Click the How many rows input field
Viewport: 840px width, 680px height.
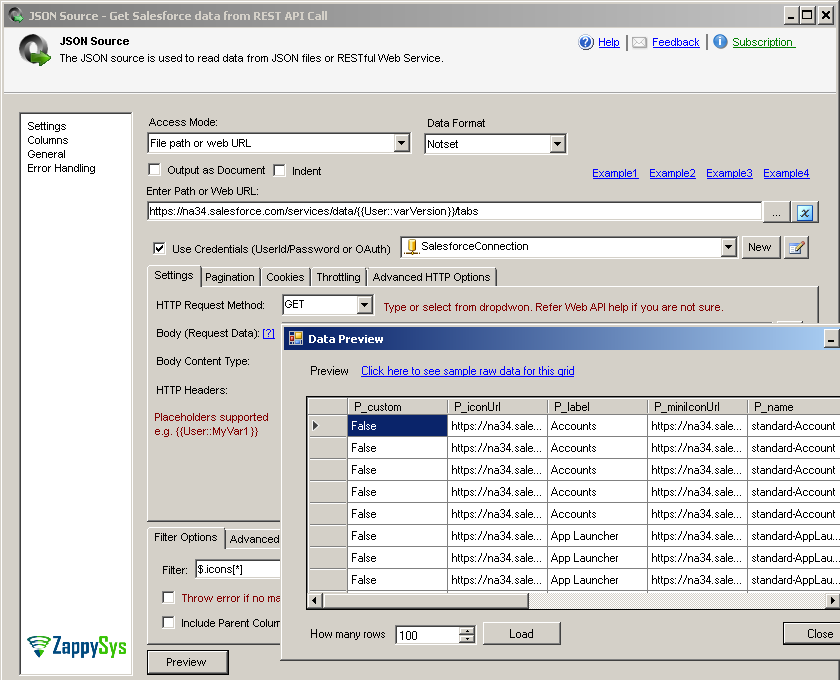click(428, 635)
